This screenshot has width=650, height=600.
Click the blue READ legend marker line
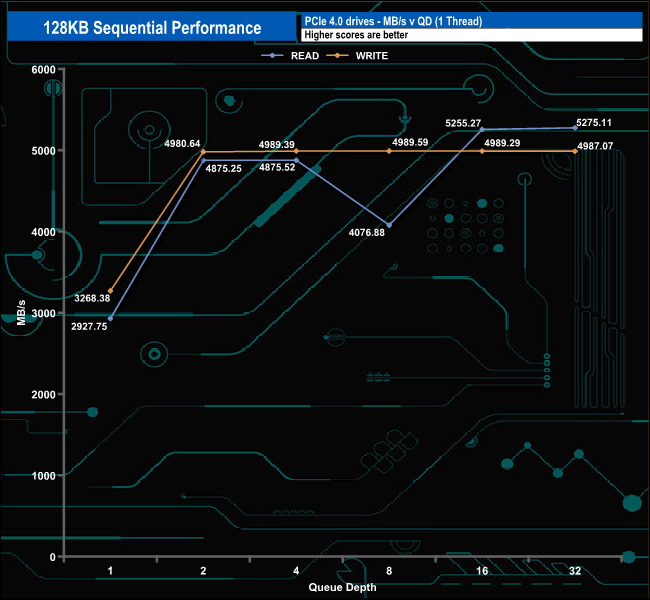point(272,56)
